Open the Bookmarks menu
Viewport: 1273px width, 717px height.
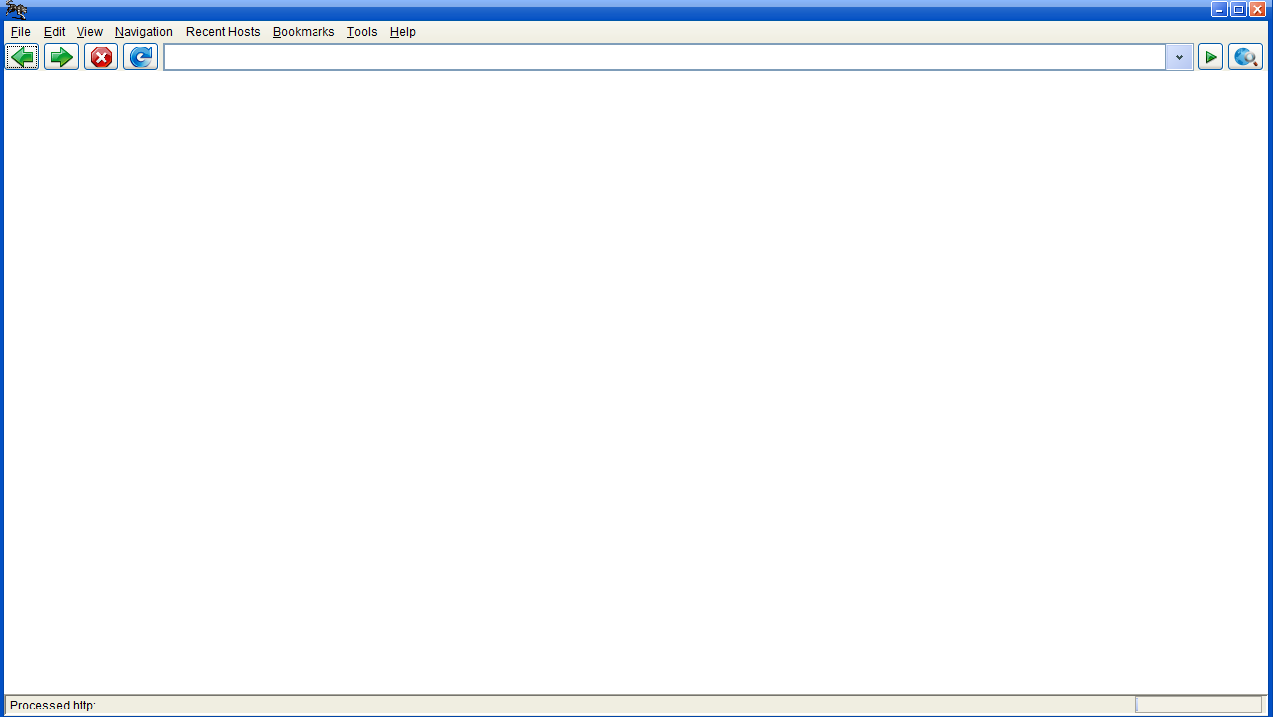tap(303, 31)
